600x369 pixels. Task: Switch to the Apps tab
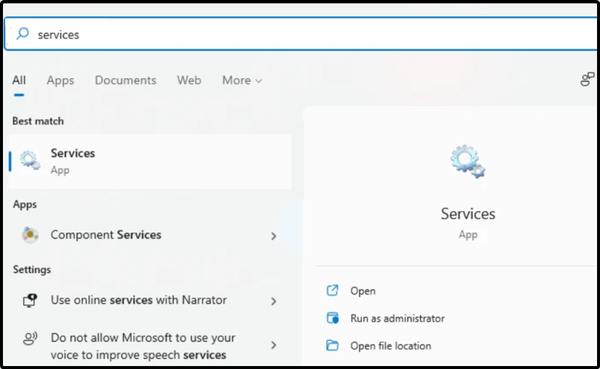(60, 80)
